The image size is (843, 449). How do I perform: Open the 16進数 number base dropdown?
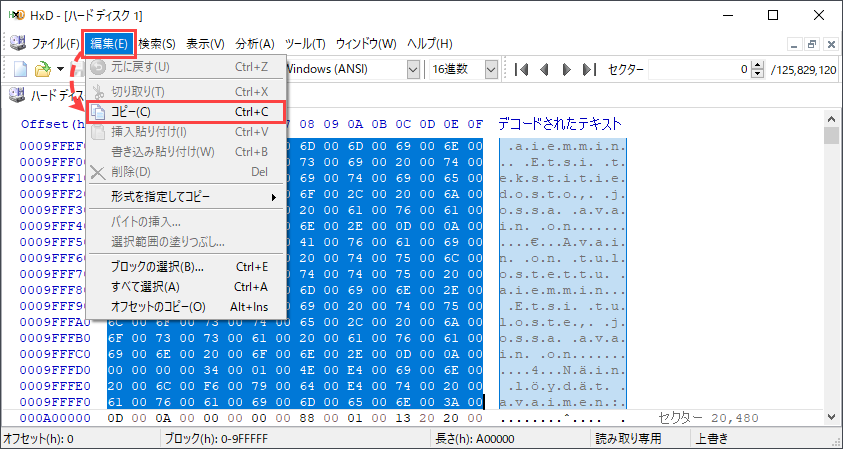click(x=491, y=69)
